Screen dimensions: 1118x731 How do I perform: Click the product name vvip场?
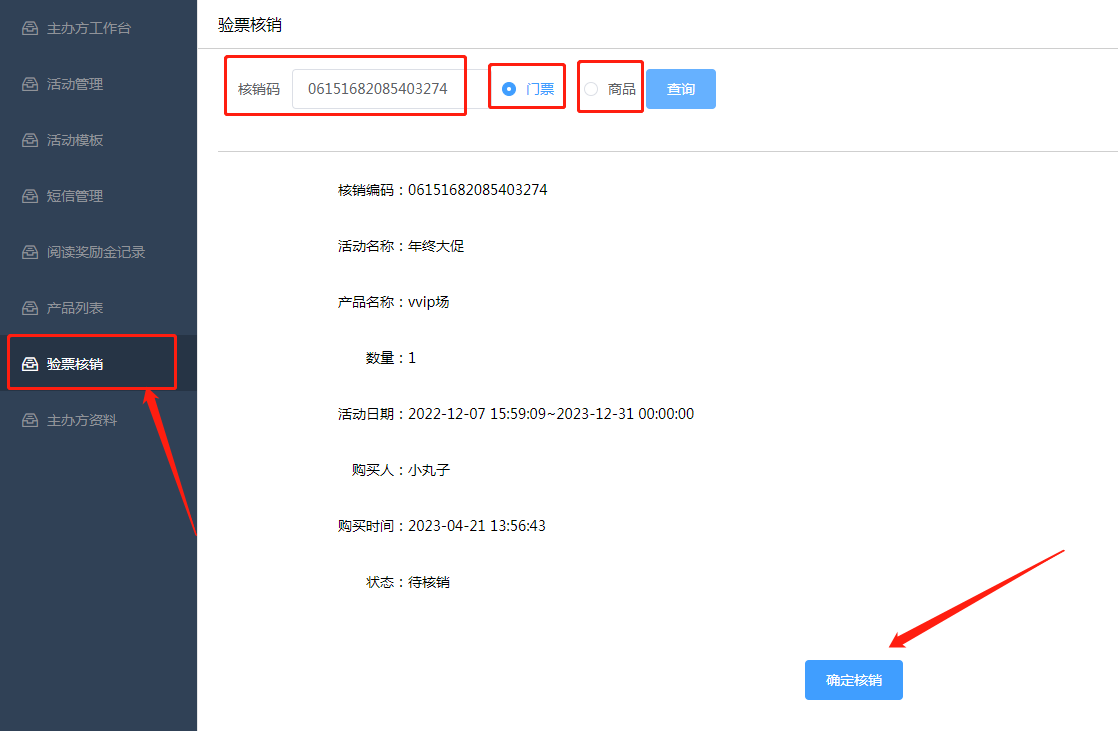point(428,302)
